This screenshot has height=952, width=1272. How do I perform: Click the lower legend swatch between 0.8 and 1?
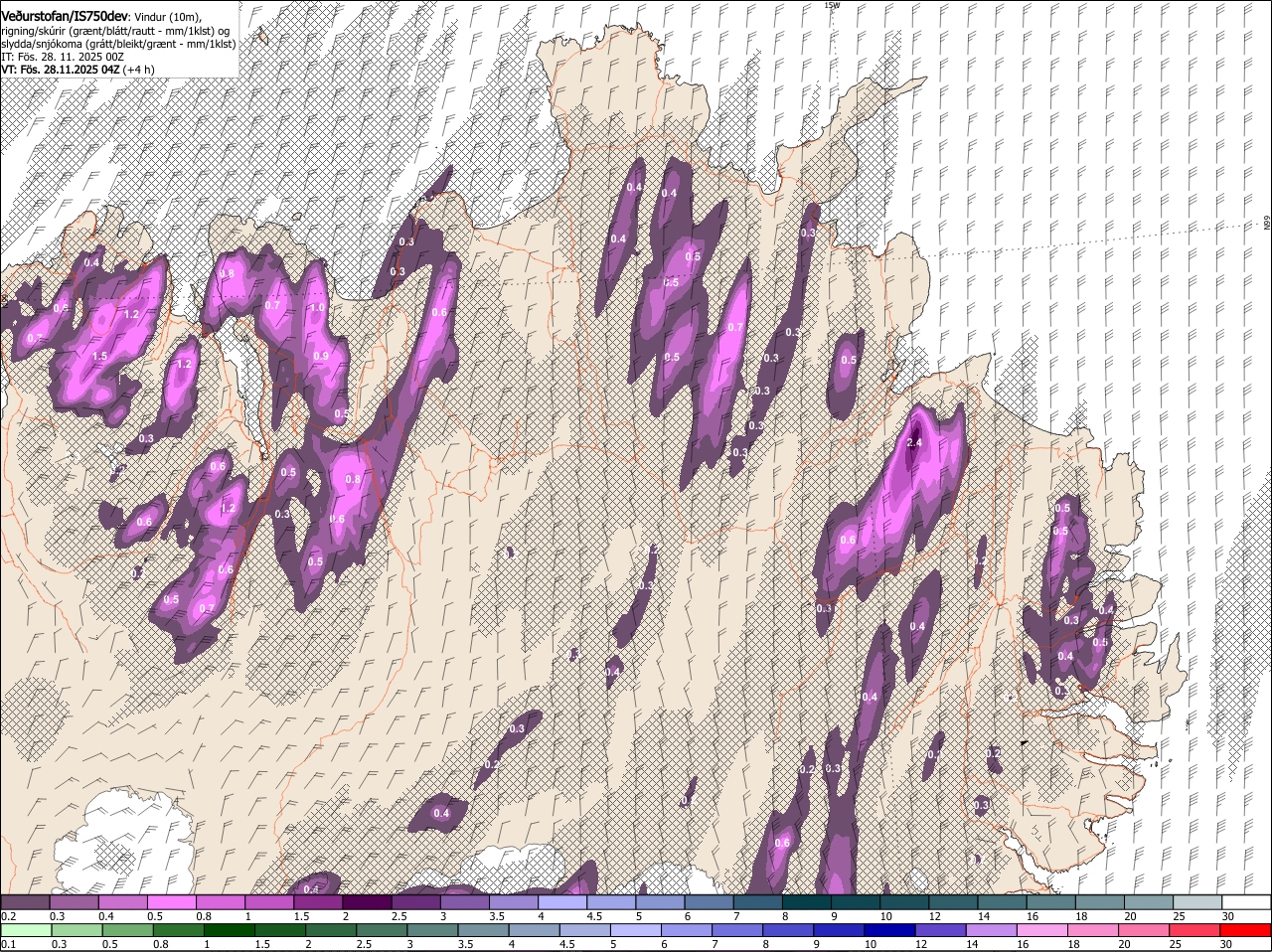(x=180, y=930)
